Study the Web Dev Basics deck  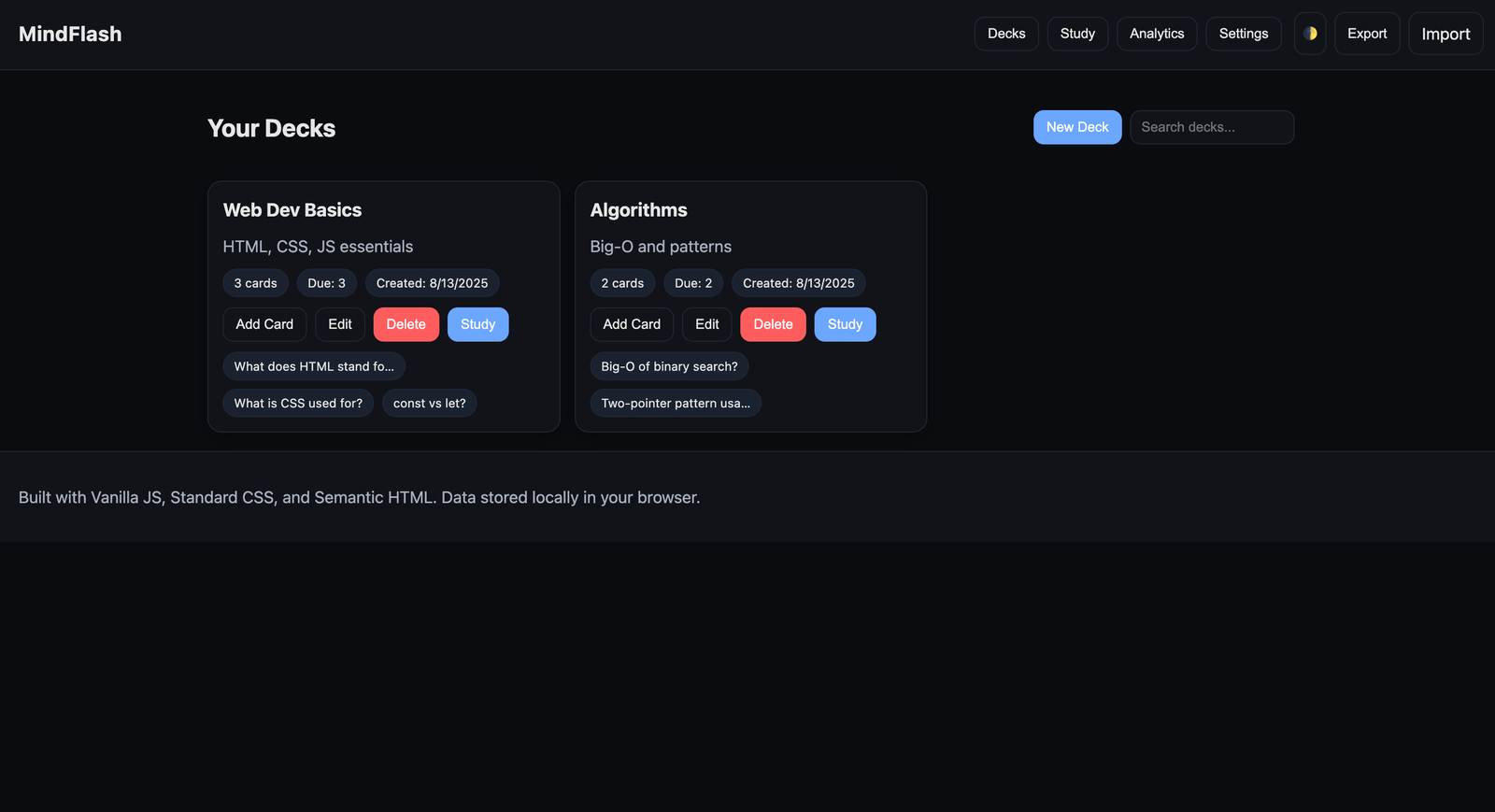pos(477,324)
